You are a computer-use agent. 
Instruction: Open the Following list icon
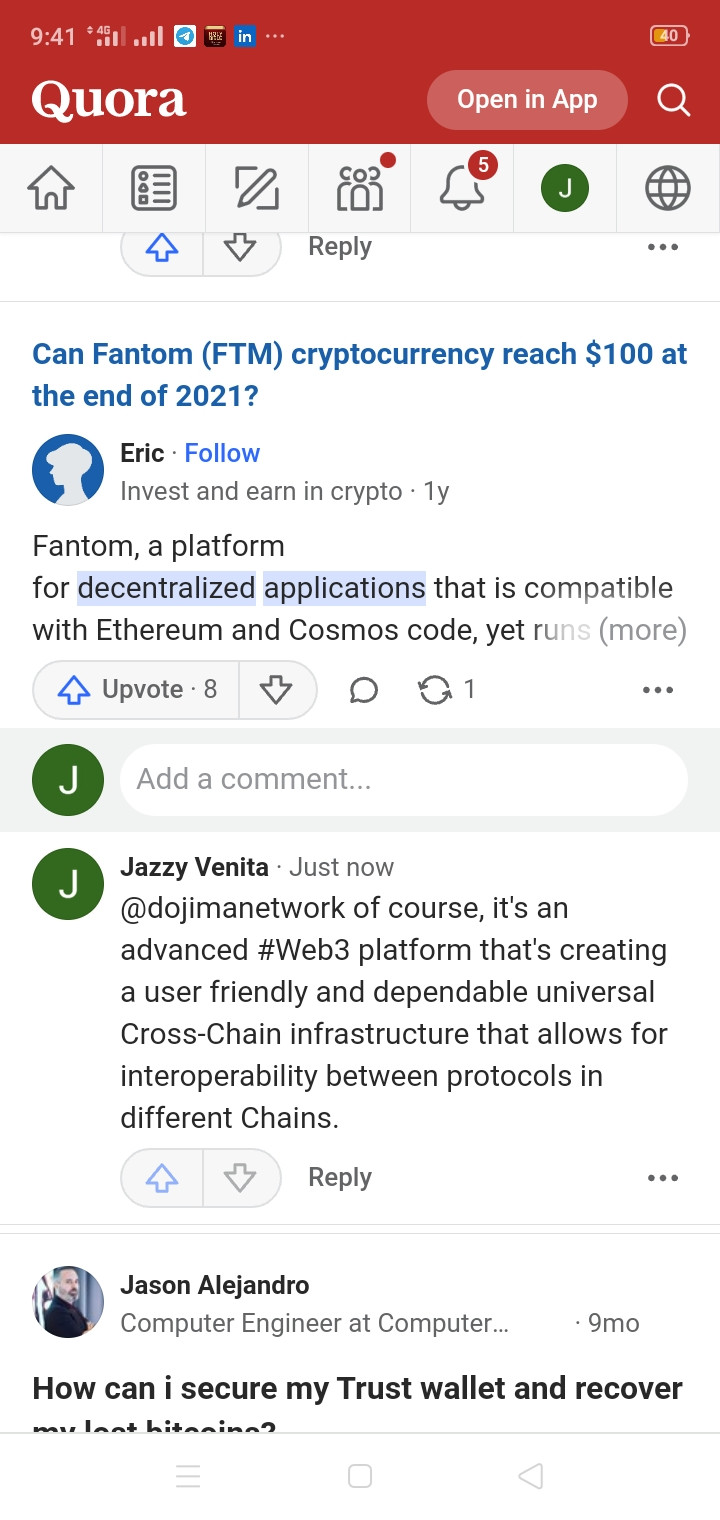coord(154,188)
